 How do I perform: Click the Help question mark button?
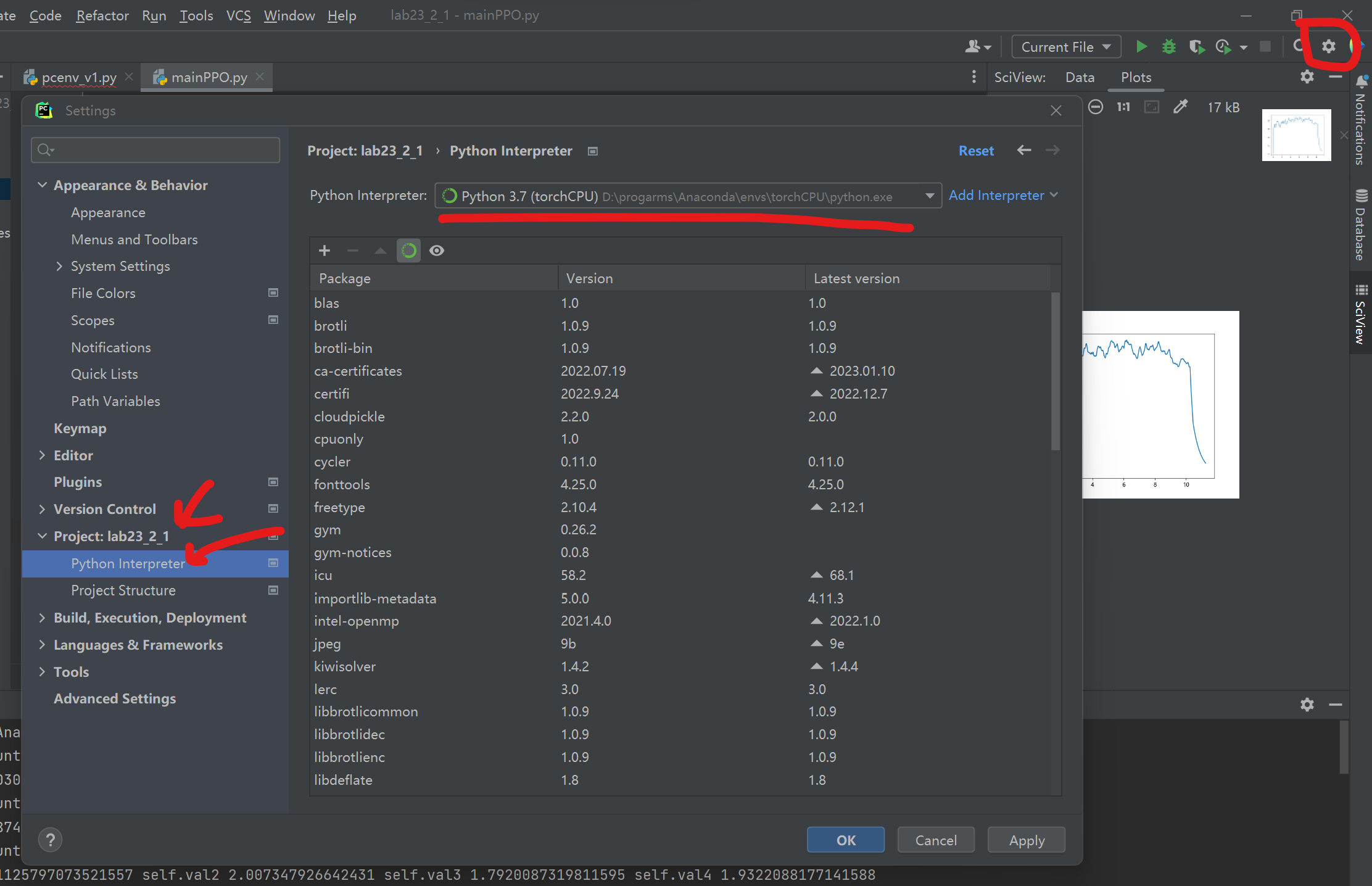[51, 840]
